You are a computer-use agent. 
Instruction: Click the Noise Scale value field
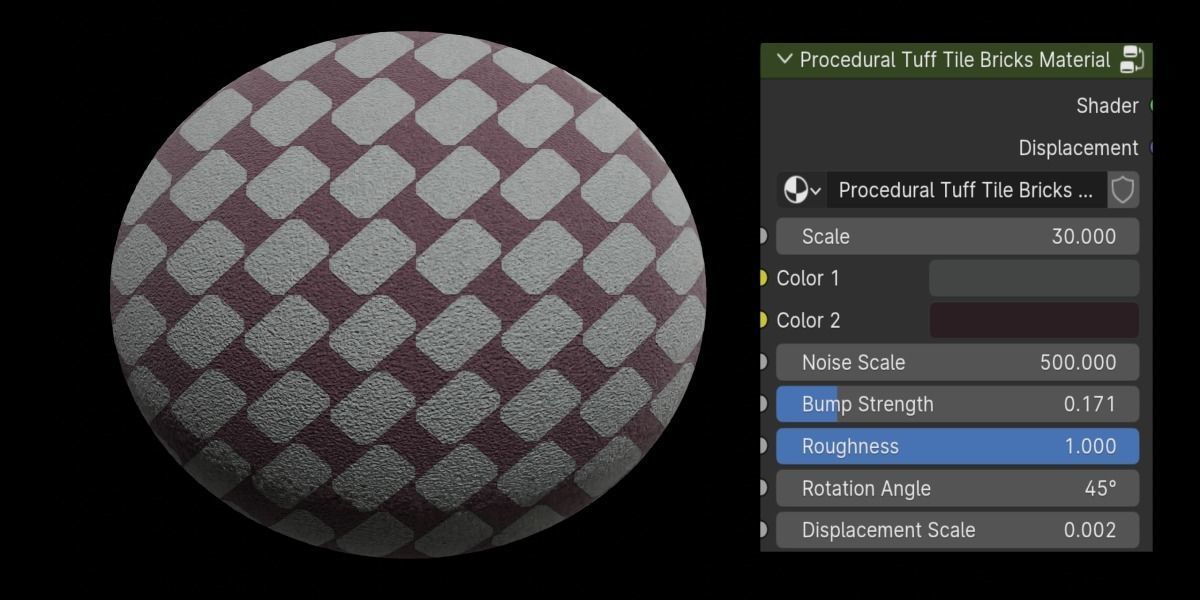point(958,362)
